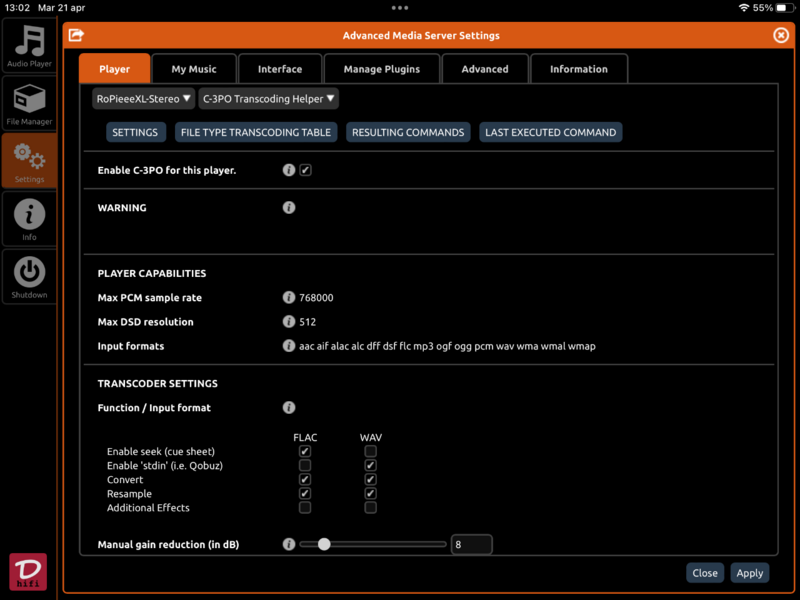Switch to the Interface tab
The height and width of the screenshot is (600, 800).
(x=280, y=69)
